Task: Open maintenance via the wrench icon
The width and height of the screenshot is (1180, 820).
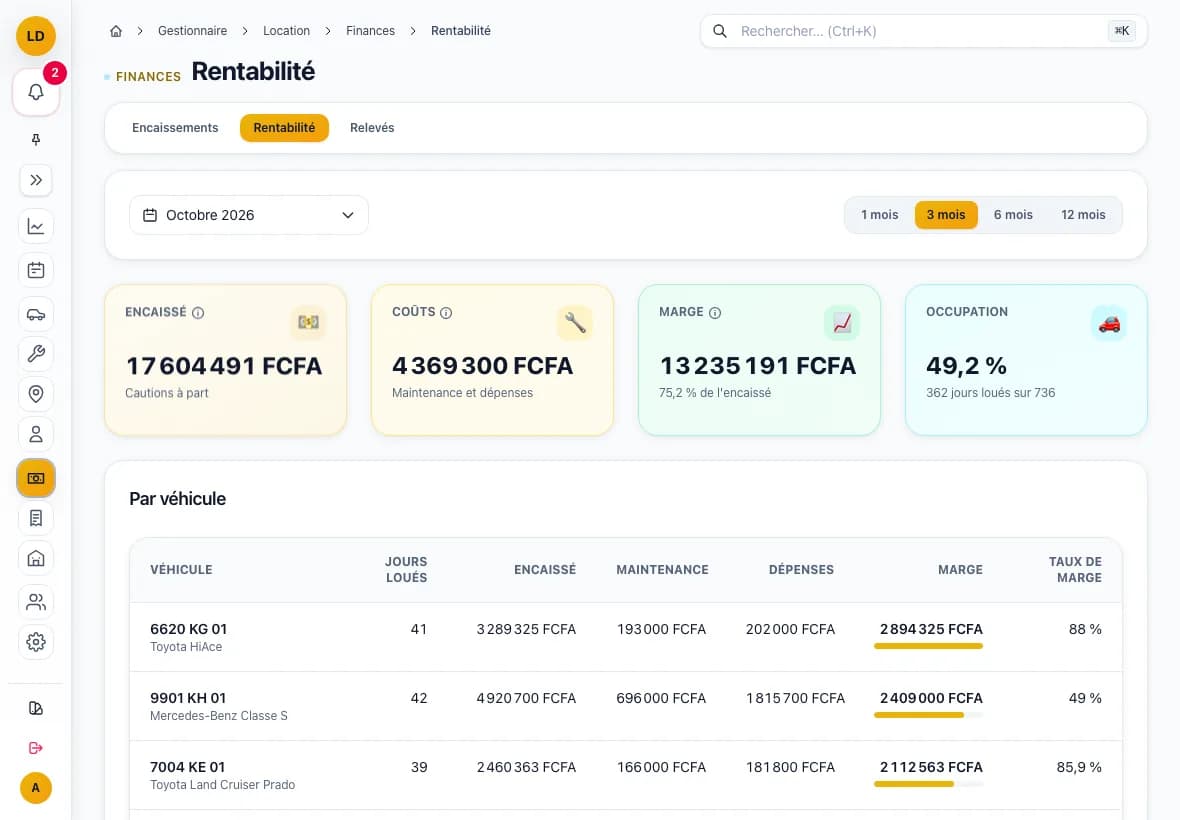Action: click(35, 354)
